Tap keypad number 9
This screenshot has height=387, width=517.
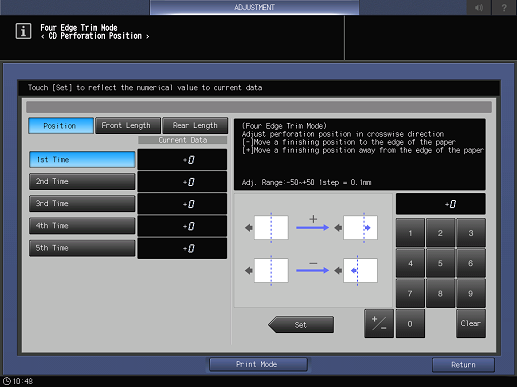tap(471, 293)
